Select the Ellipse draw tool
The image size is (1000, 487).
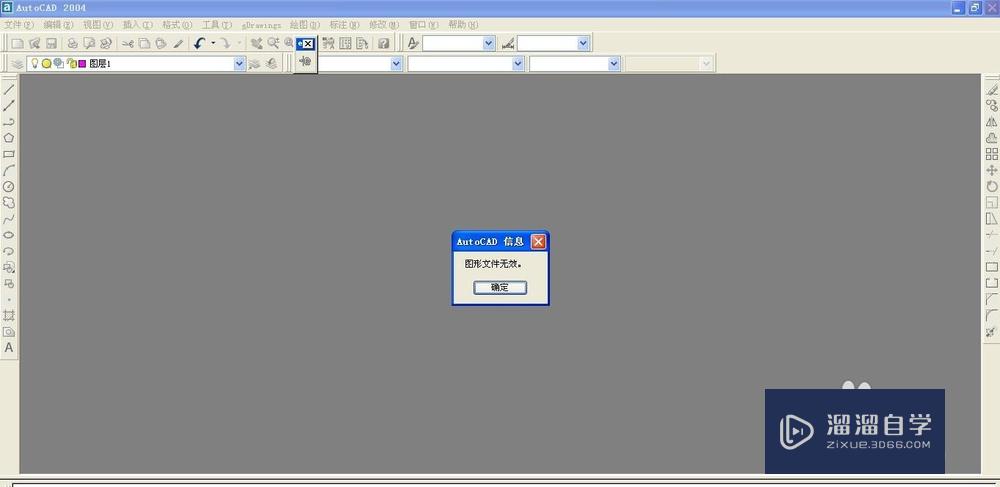[x=9, y=235]
